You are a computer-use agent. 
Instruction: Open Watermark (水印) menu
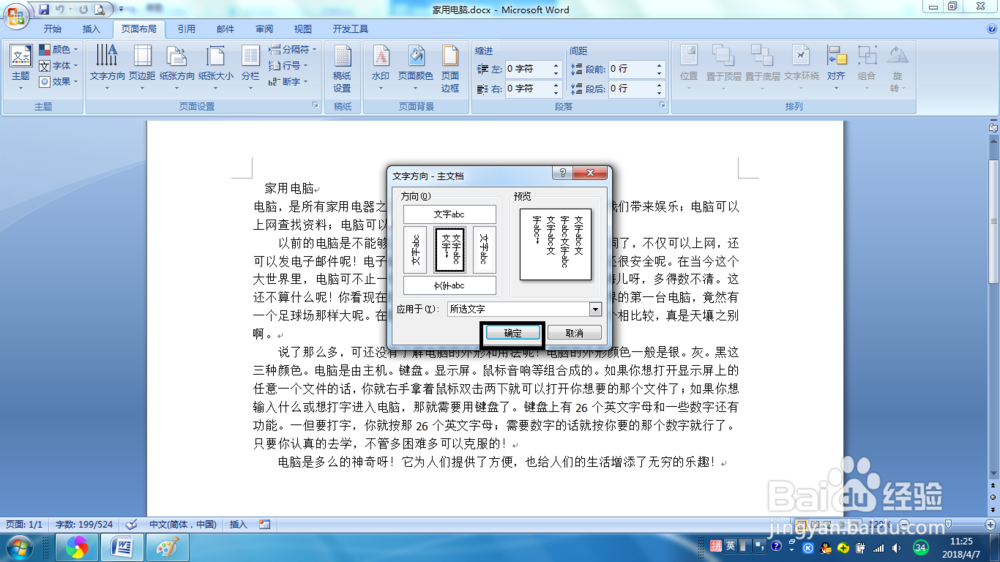tap(381, 66)
